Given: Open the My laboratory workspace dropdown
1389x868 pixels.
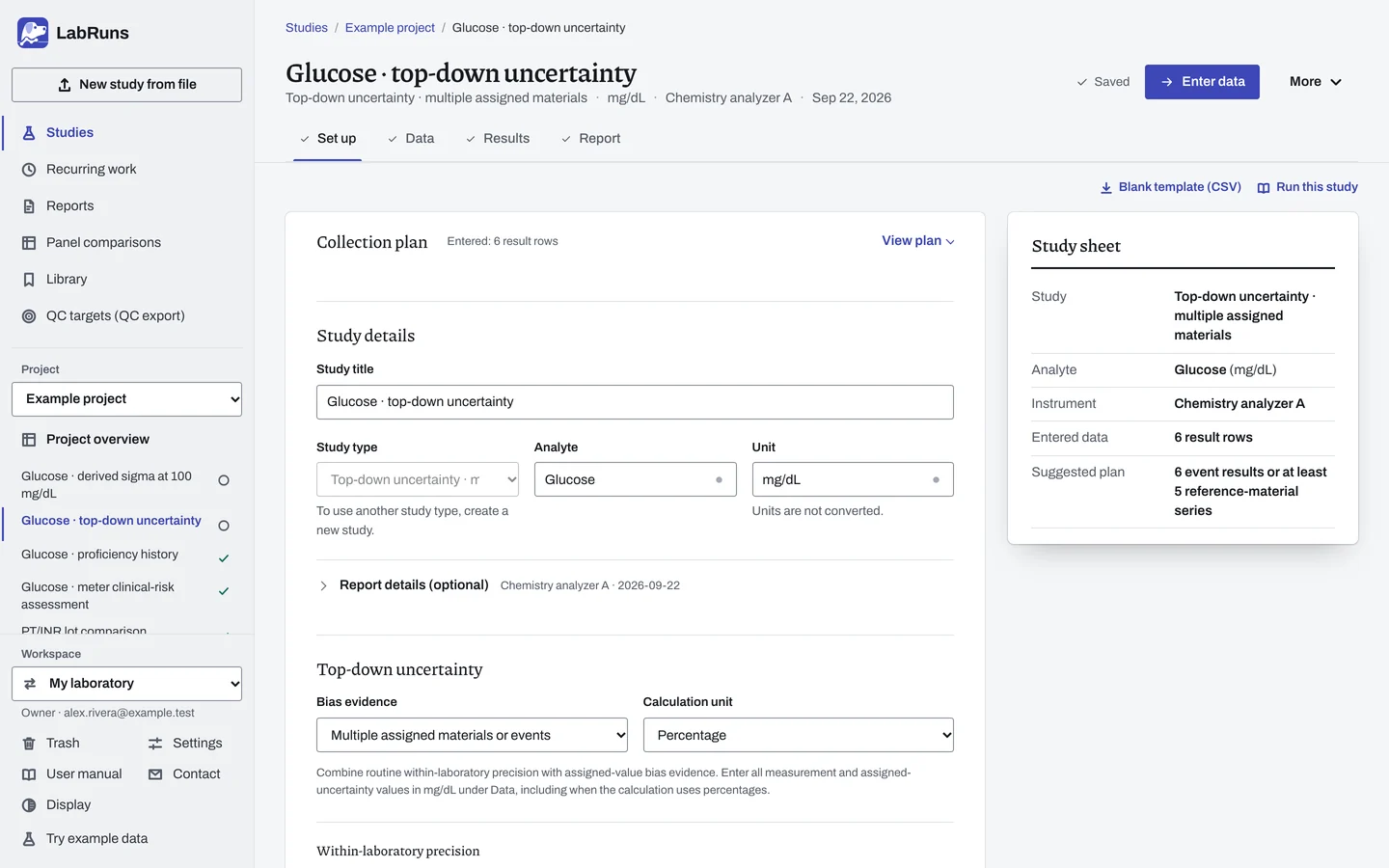Looking at the screenshot, I should coord(126,684).
